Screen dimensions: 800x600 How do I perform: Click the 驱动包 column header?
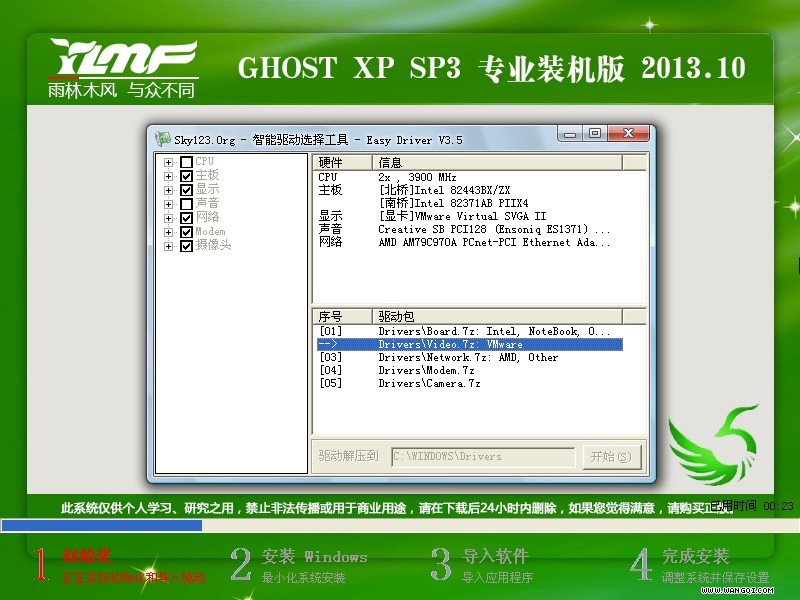[x=497, y=316]
